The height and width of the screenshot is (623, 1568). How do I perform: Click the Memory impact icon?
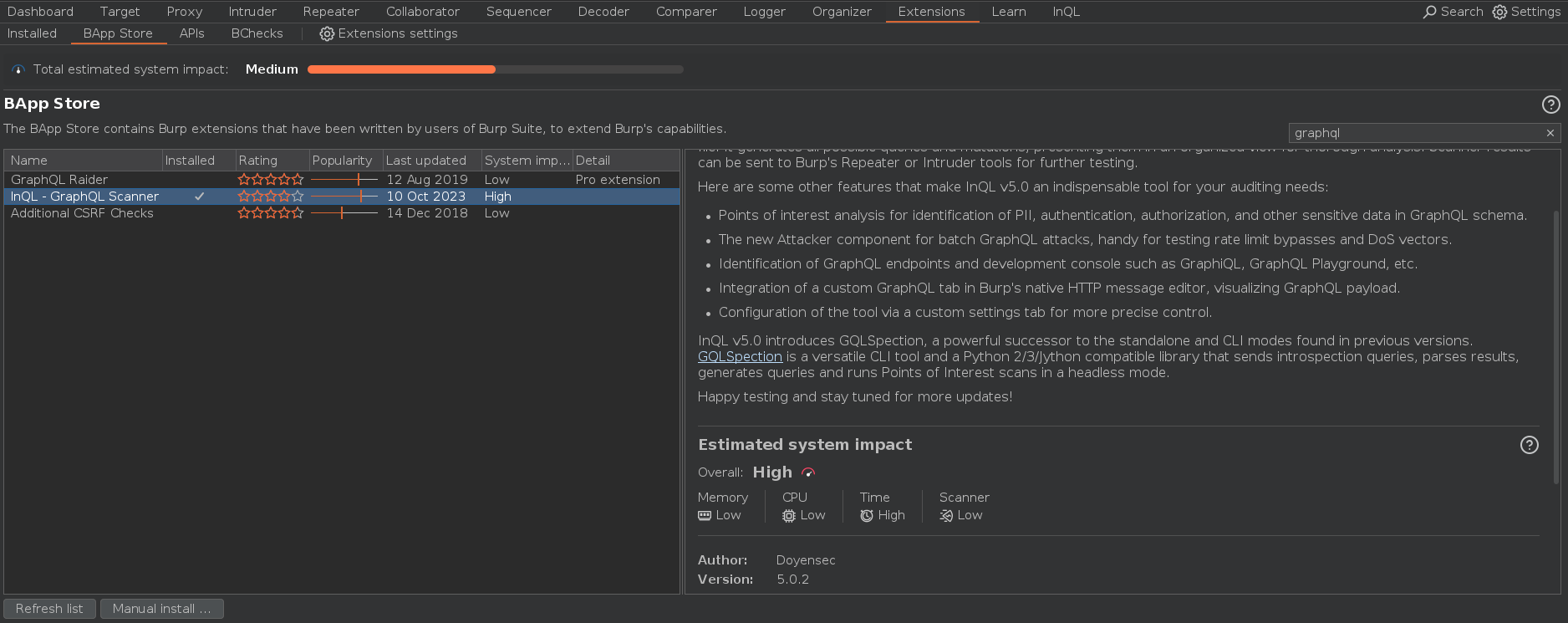pyautogui.click(x=705, y=516)
